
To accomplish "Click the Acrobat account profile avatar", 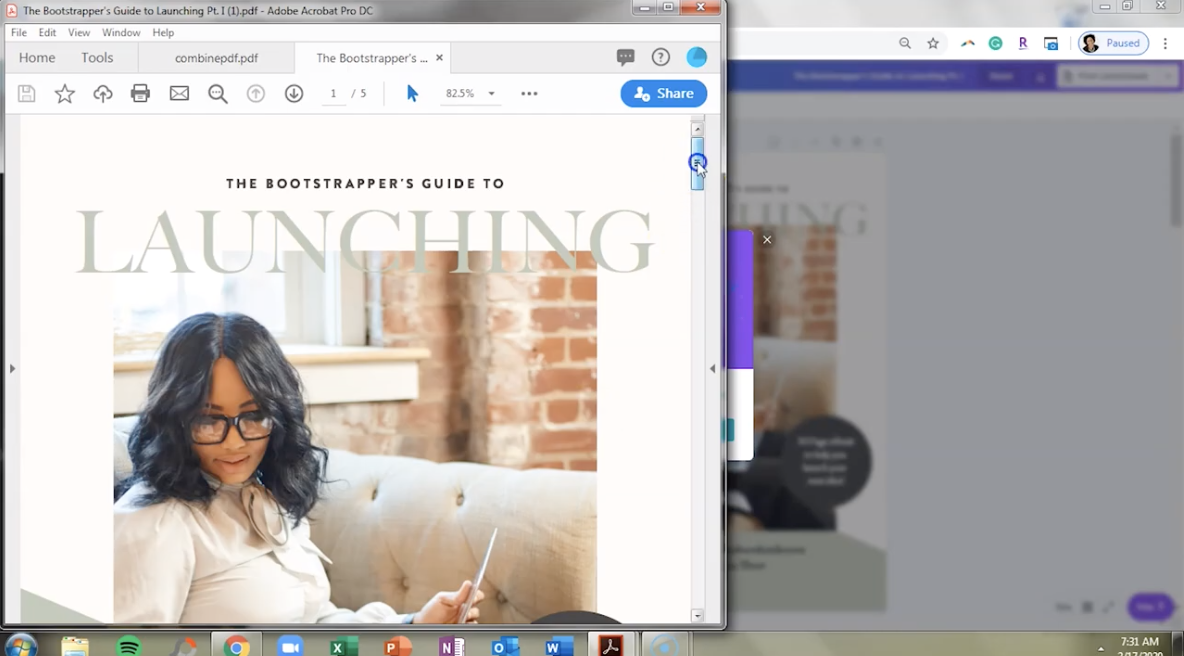I will (696, 57).
